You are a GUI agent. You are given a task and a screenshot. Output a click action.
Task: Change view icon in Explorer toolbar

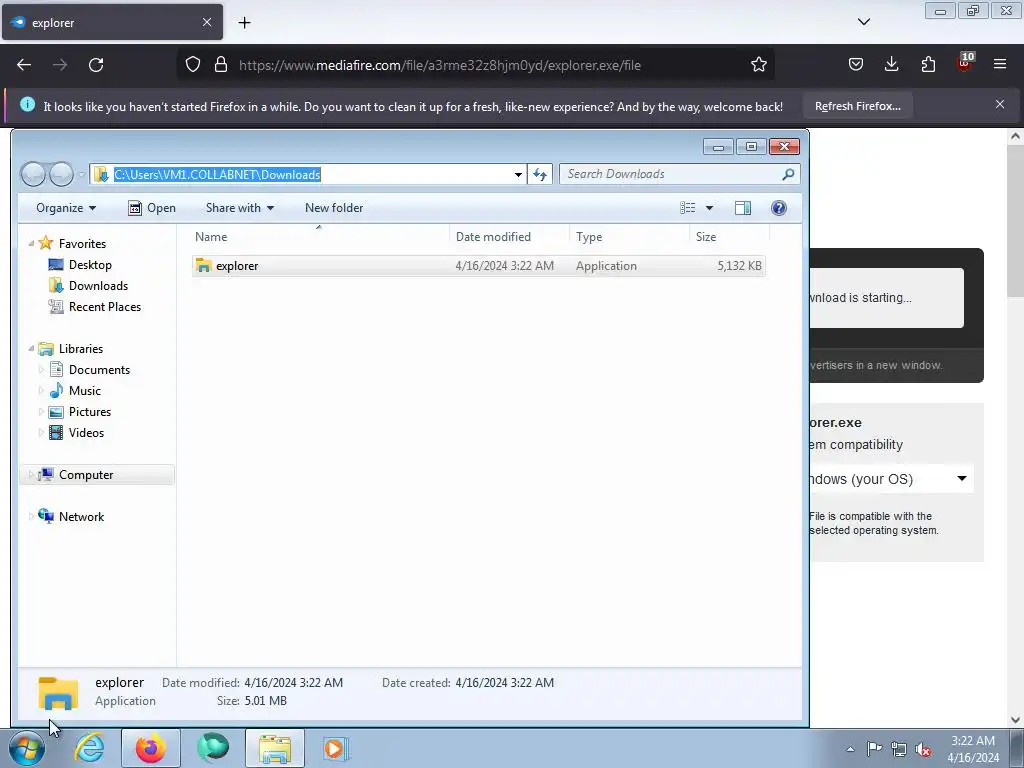[688, 208]
